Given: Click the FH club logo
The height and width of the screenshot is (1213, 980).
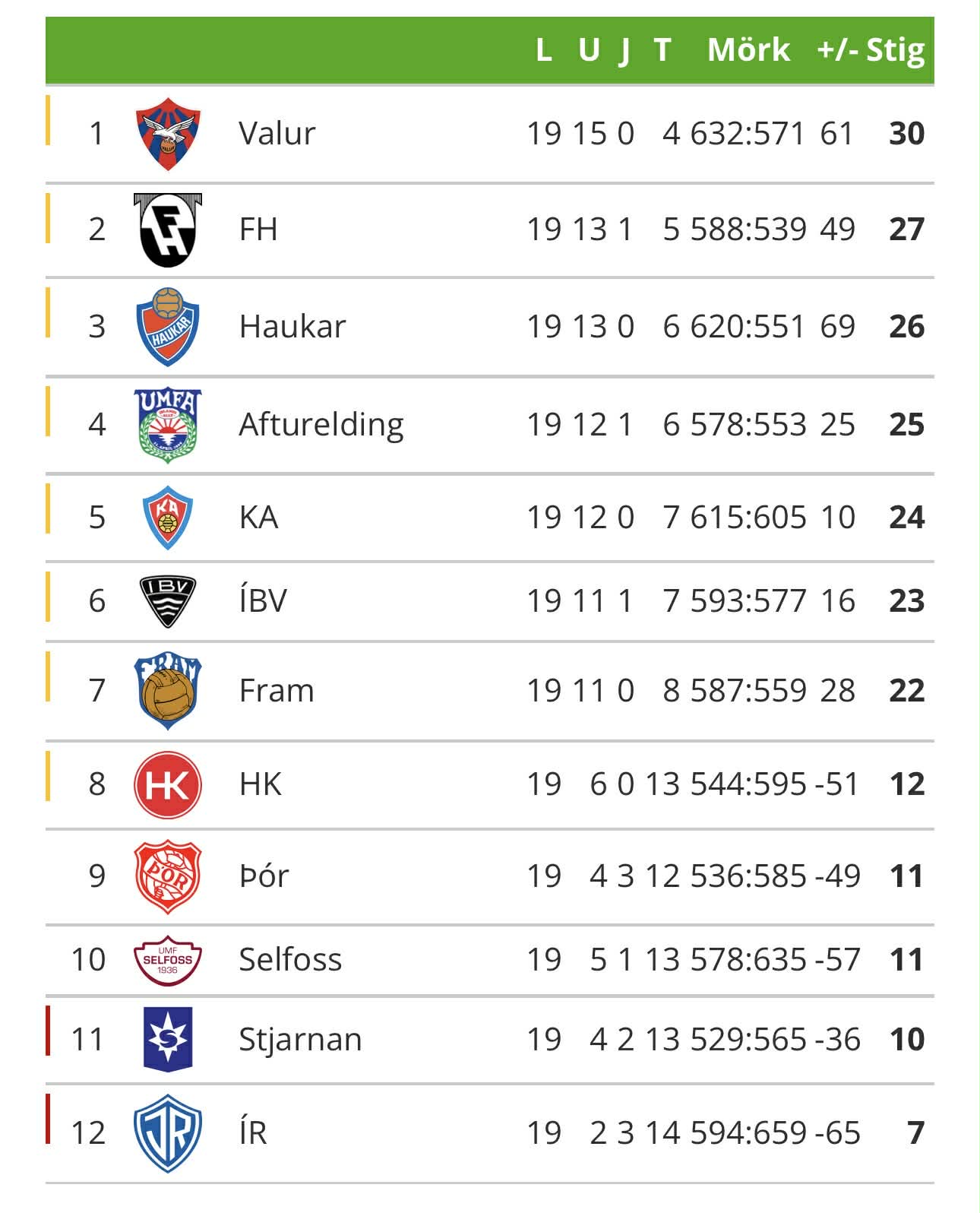Looking at the screenshot, I should click(167, 230).
